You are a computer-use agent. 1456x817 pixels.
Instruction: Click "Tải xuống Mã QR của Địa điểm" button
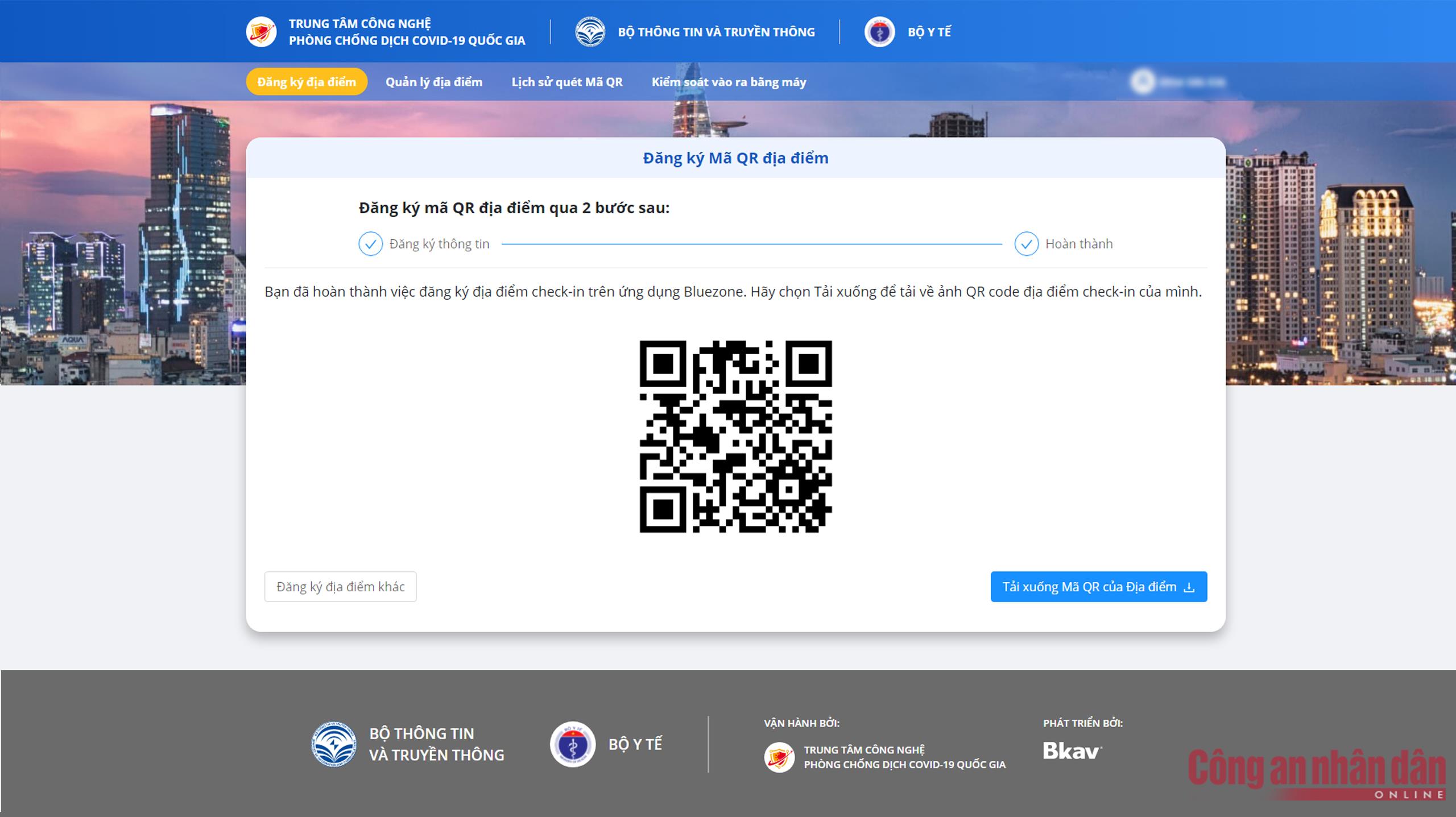1098,586
